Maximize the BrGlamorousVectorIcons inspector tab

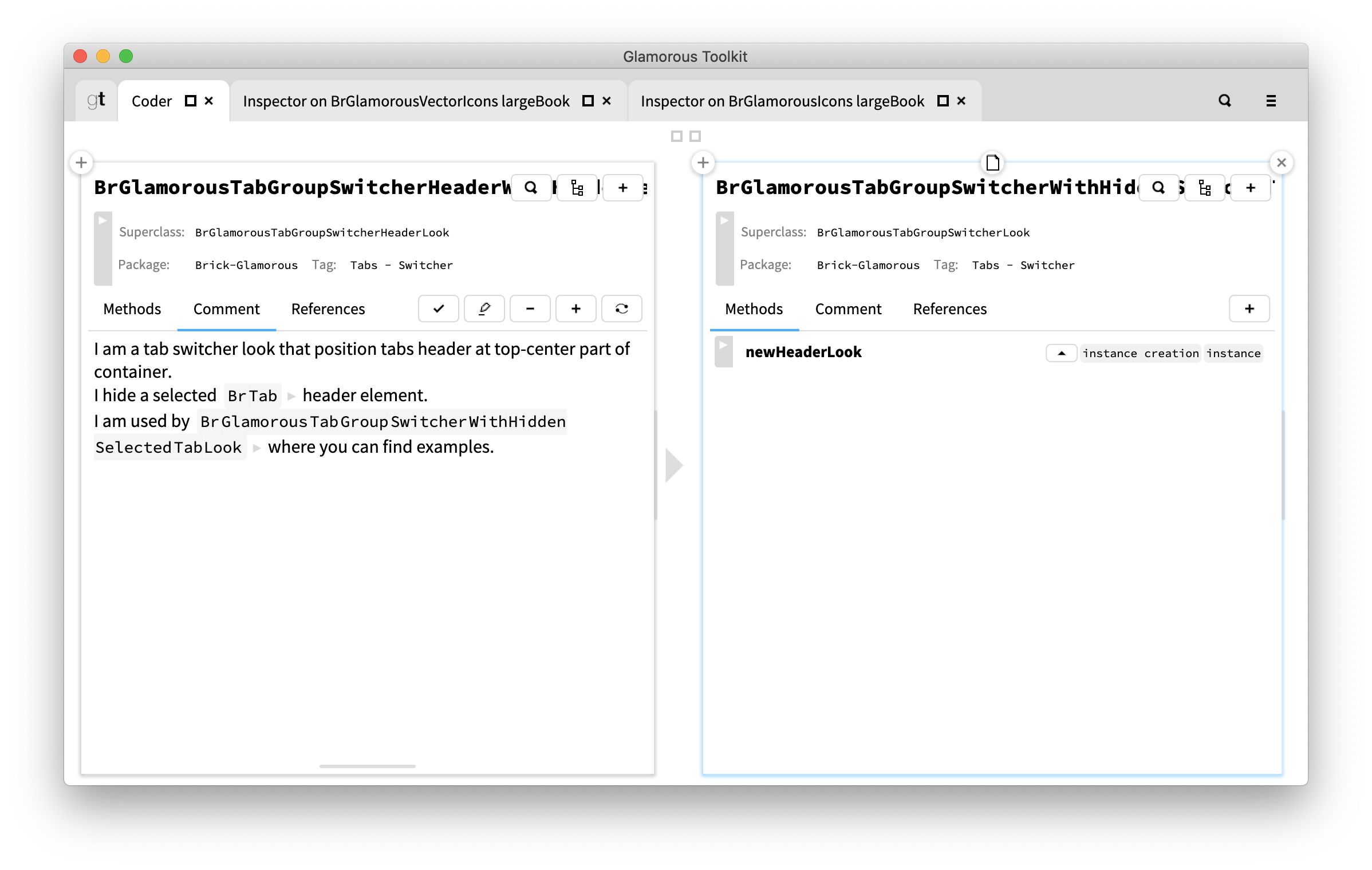[x=588, y=101]
